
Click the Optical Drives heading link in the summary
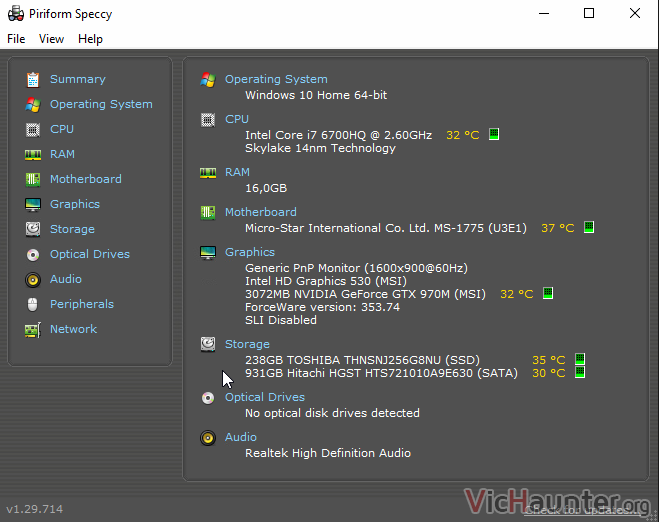(265, 397)
